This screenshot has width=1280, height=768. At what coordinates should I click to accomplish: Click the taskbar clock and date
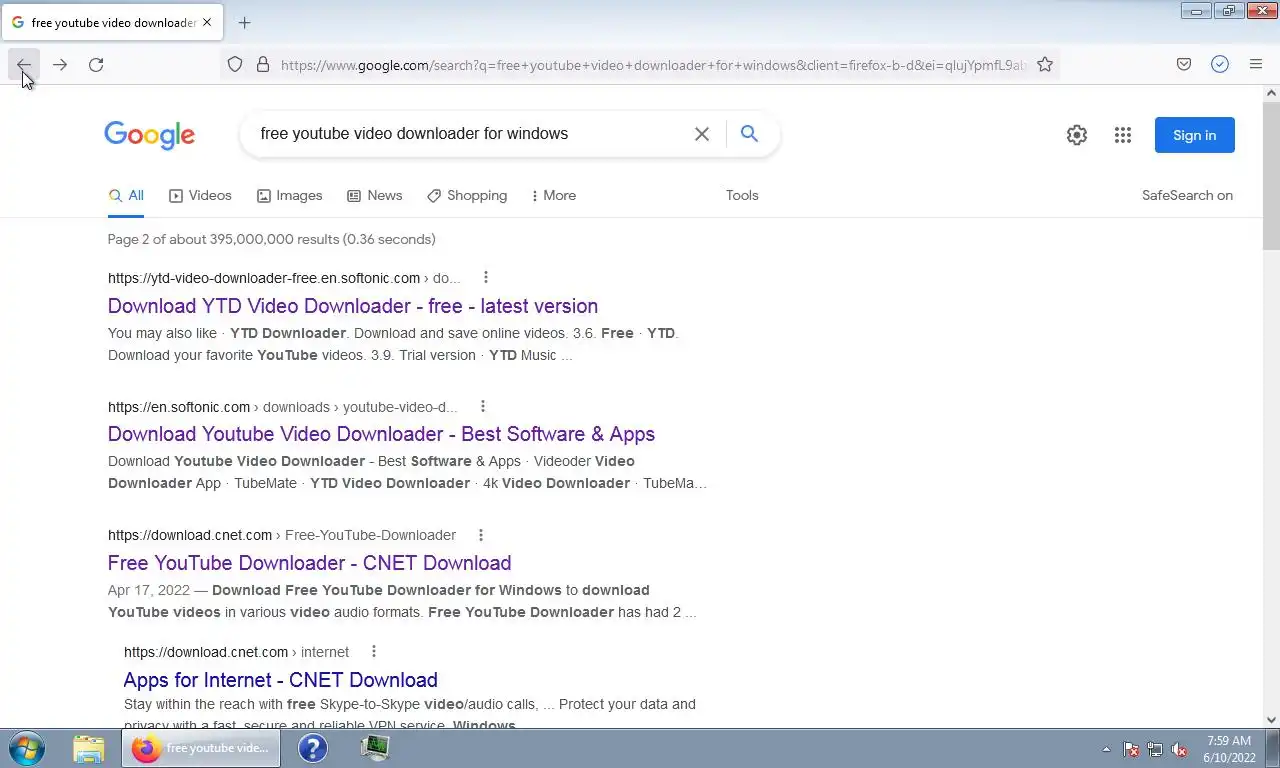[1228, 749]
